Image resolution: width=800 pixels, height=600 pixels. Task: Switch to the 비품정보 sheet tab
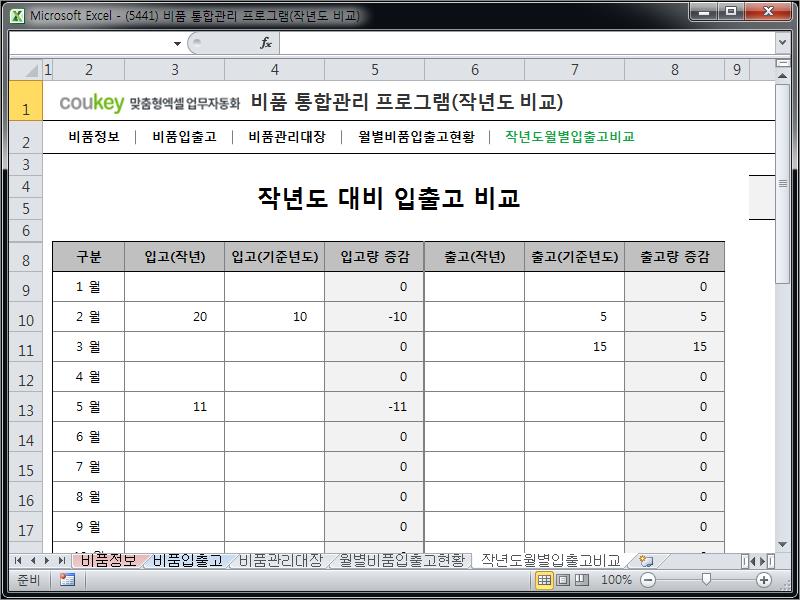[108, 561]
